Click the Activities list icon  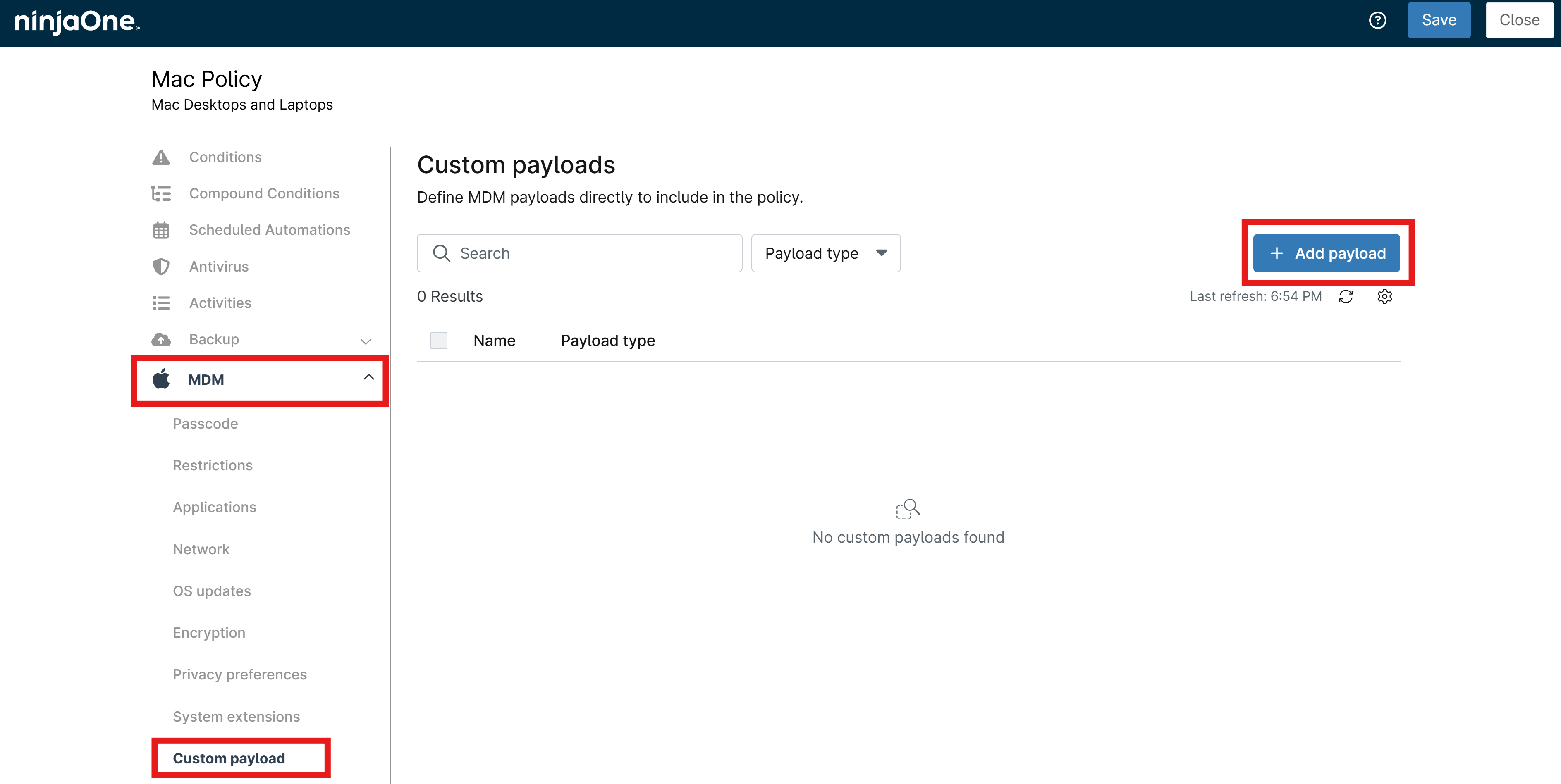click(161, 303)
